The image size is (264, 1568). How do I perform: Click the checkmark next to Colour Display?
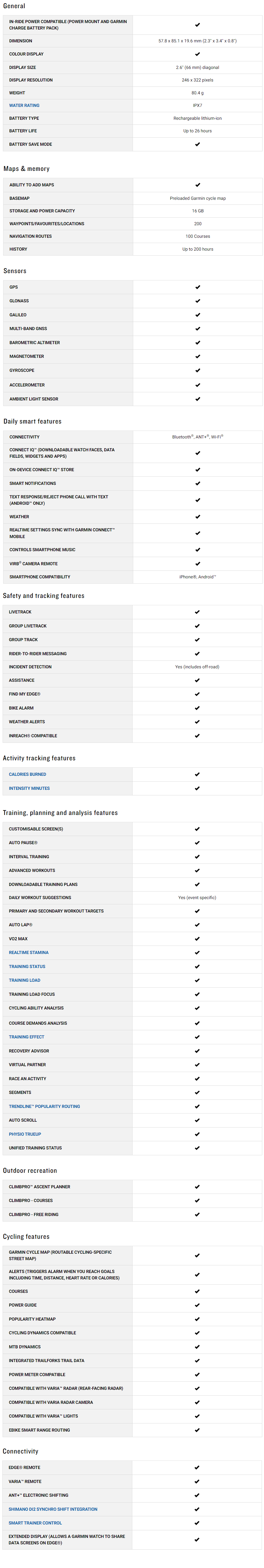click(x=198, y=54)
